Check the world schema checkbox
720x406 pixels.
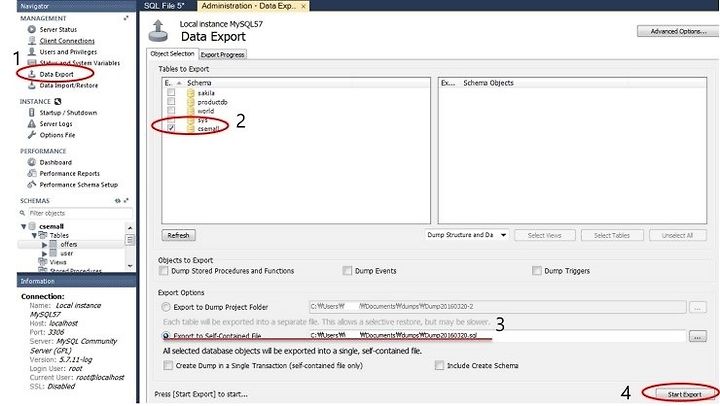click(x=171, y=111)
